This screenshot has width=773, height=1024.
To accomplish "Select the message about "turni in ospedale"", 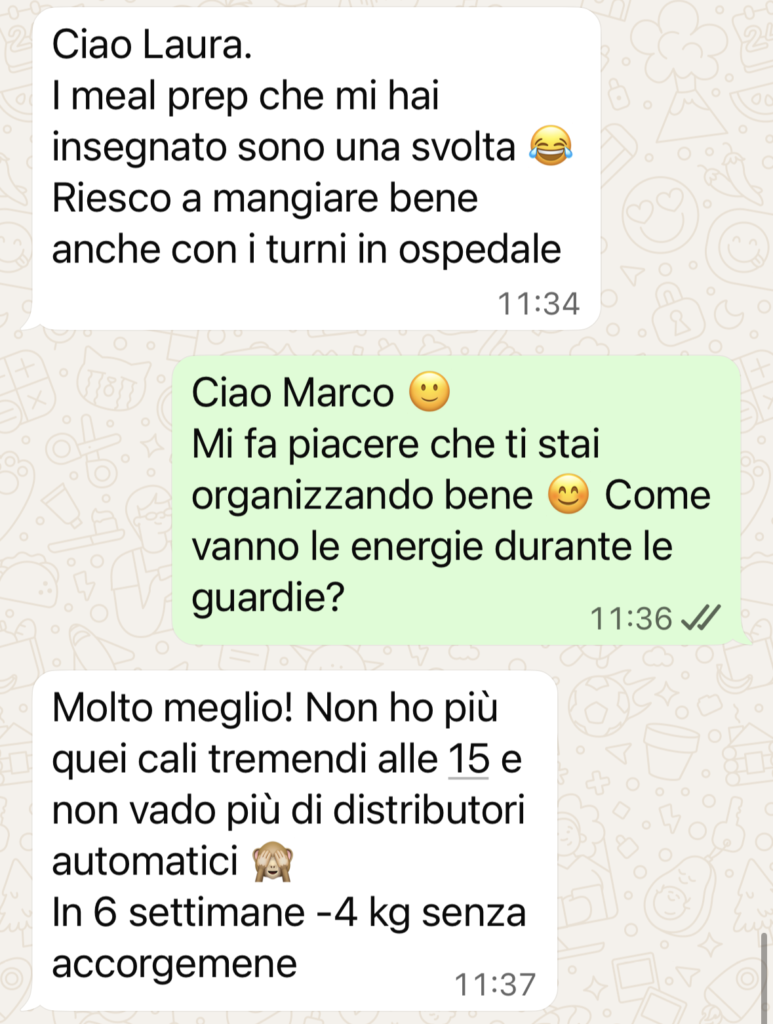I will 316,168.
